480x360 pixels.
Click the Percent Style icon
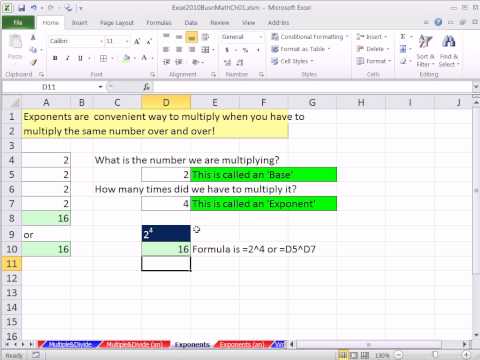pos(245,50)
